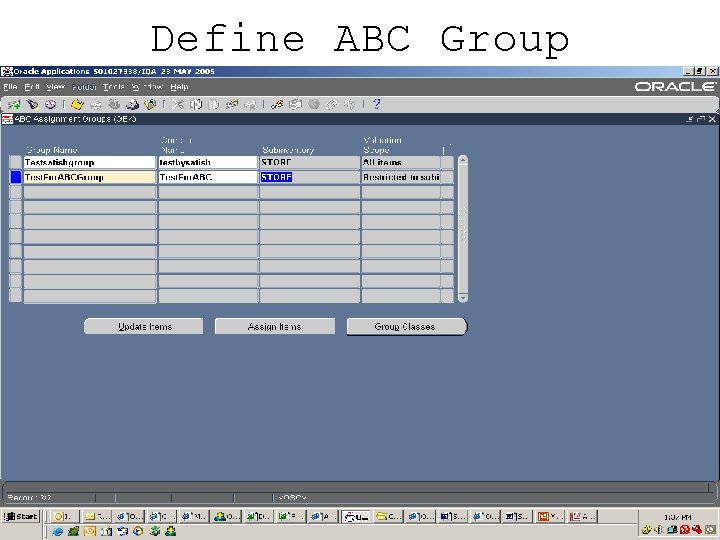The width and height of the screenshot is (720, 540).
Task: Click the Find flashlight toolbar icon
Action: (32, 105)
